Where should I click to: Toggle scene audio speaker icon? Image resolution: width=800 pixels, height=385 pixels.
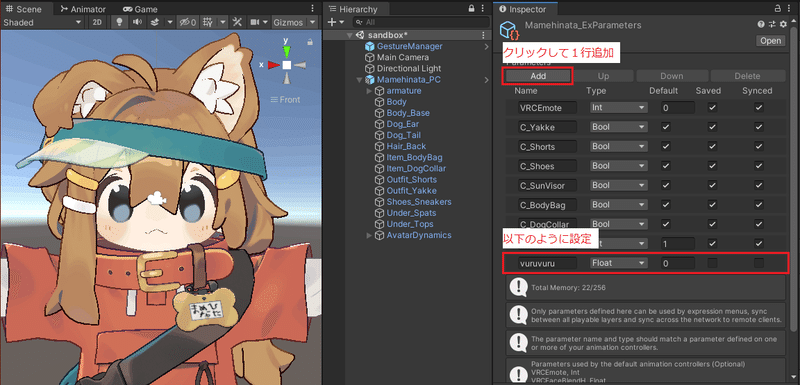pyautogui.click(x=137, y=22)
